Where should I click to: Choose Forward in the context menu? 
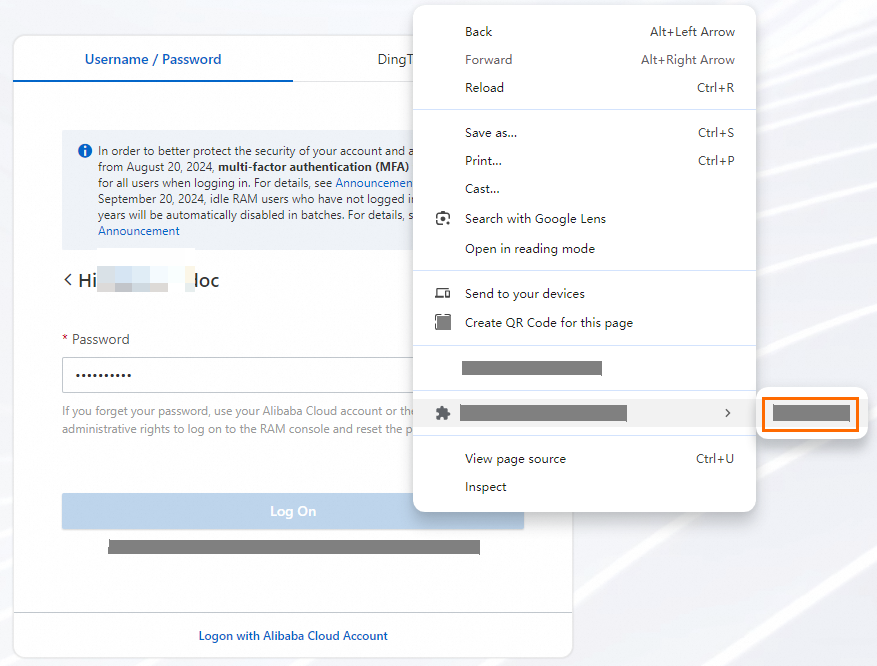pyautogui.click(x=584, y=60)
